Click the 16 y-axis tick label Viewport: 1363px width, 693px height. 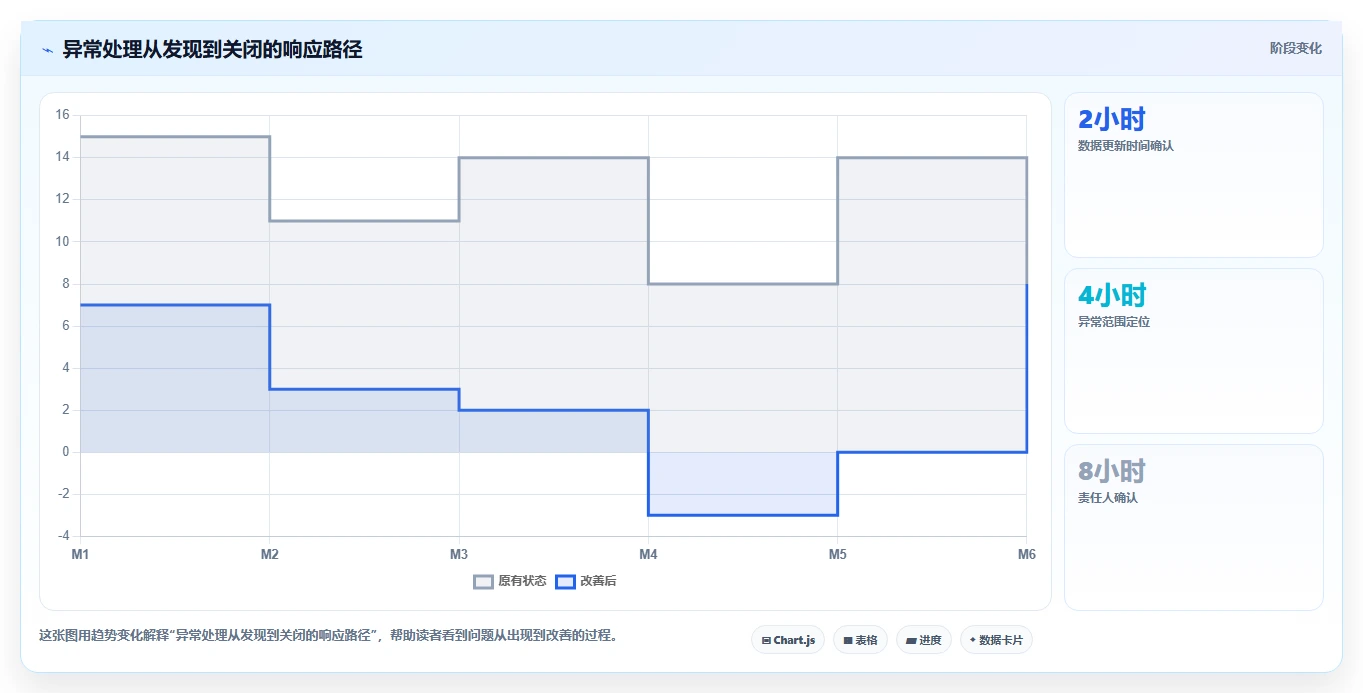coord(62,115)
